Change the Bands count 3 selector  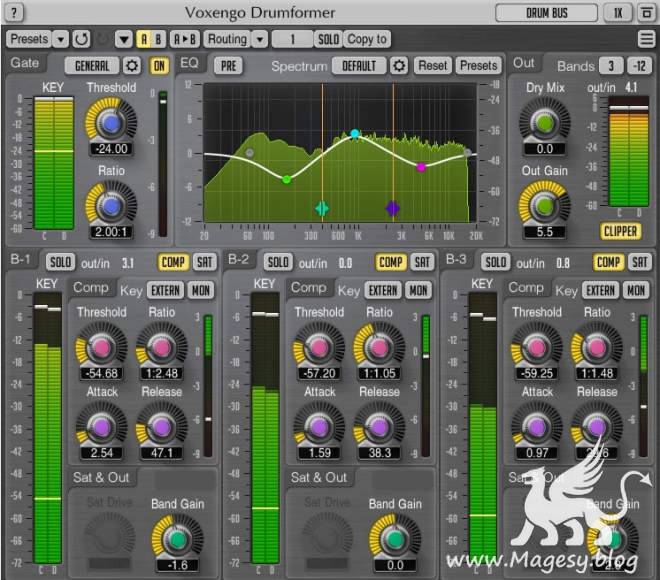pos(611,66)
